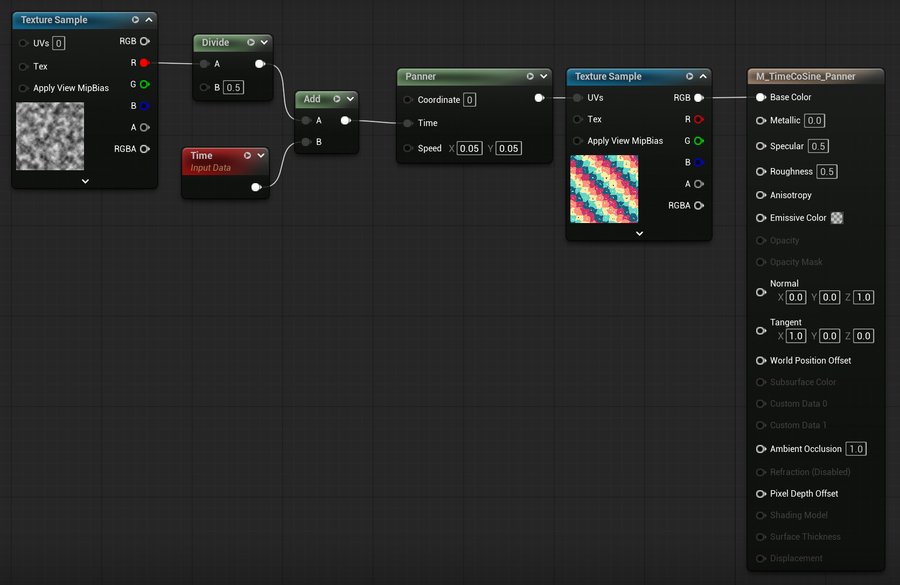Click red R output pin of colorful Texture Sample
Screen dimensions: 900x585
pyautogui.click(x=699, y=119)
